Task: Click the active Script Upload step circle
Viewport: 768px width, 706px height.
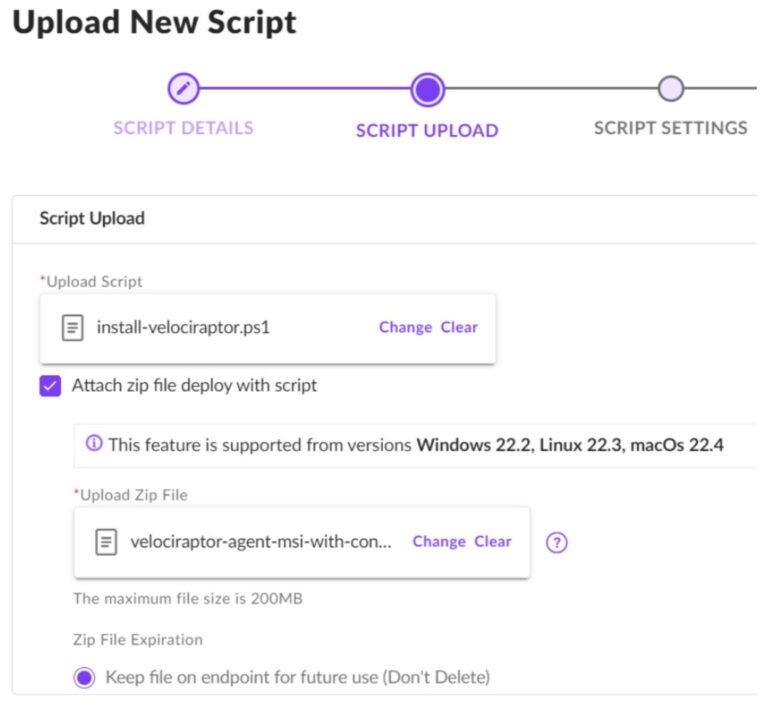Action: 427,90
